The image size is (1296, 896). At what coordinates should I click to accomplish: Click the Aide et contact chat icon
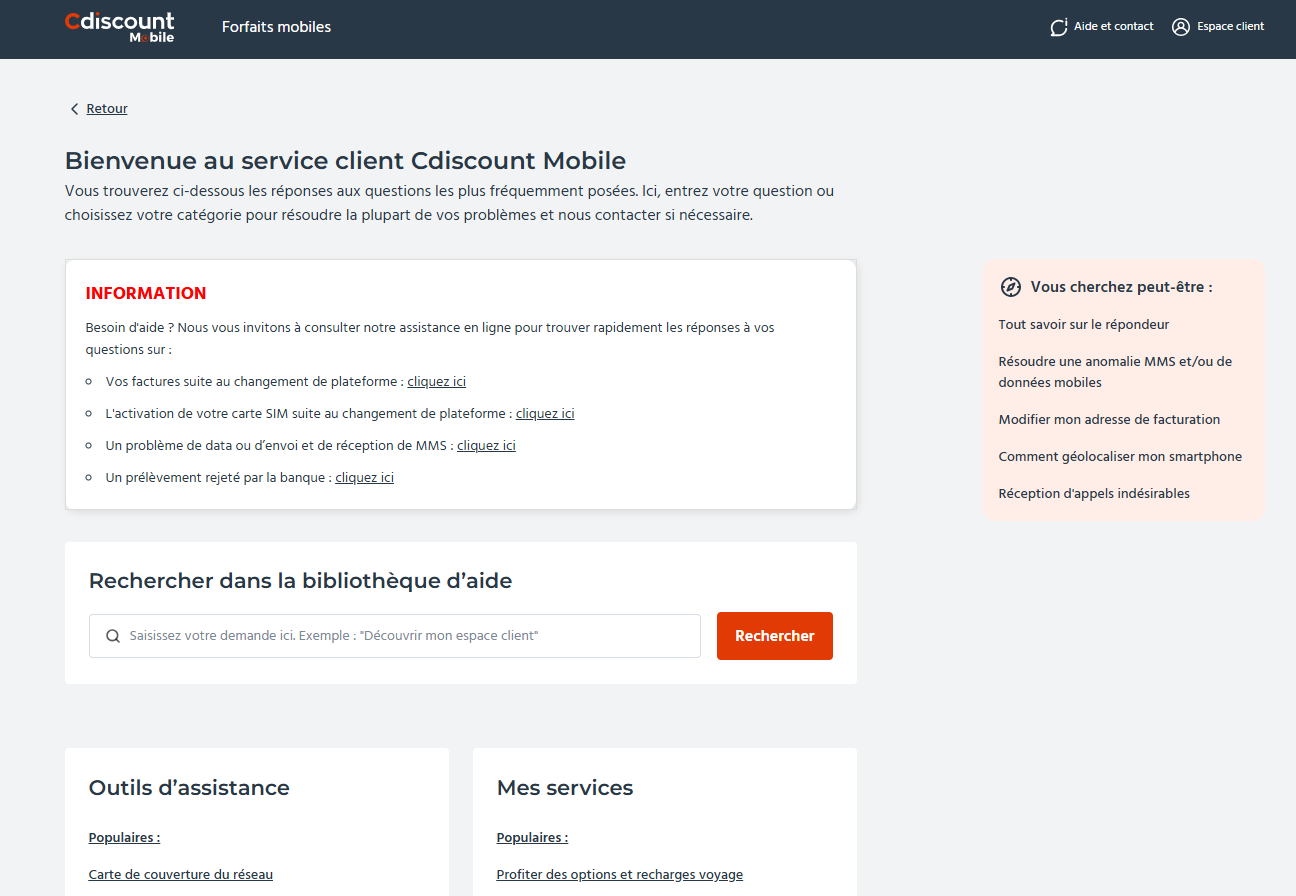pos(1059,27)
